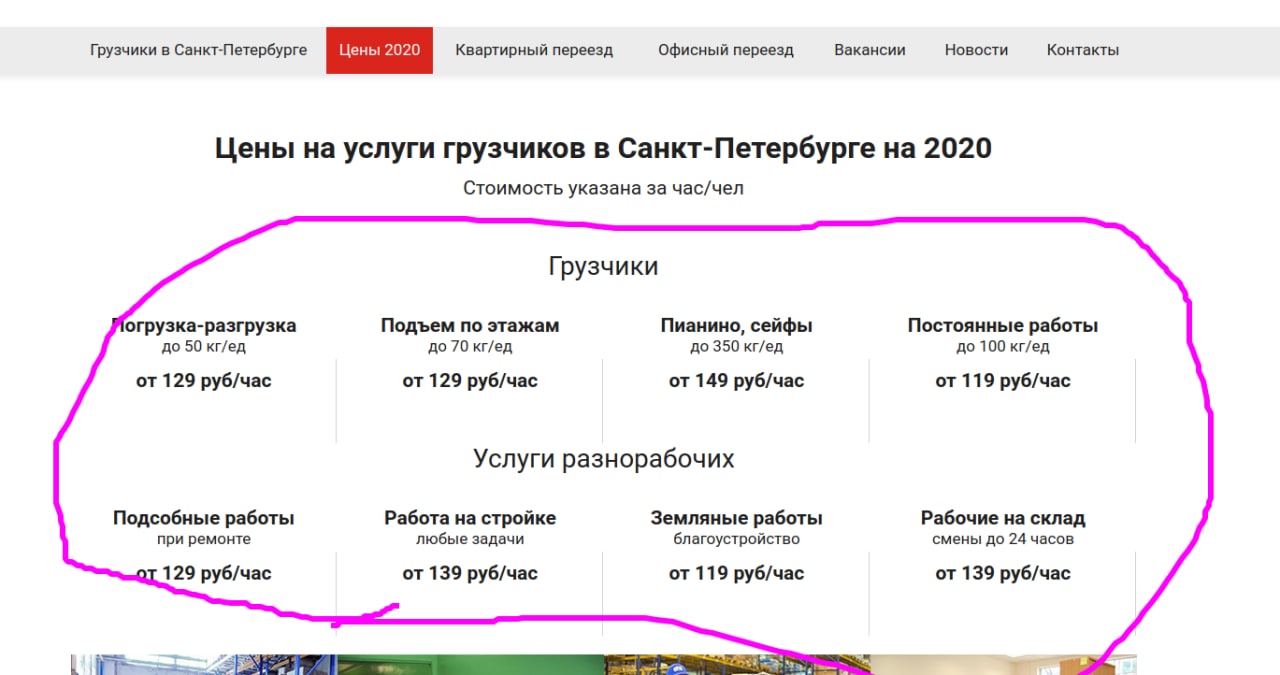Viewport: 1280px width, 675px height.
Task: Click the Услуги разнорабочих section heading
Action: click(603, 459)
